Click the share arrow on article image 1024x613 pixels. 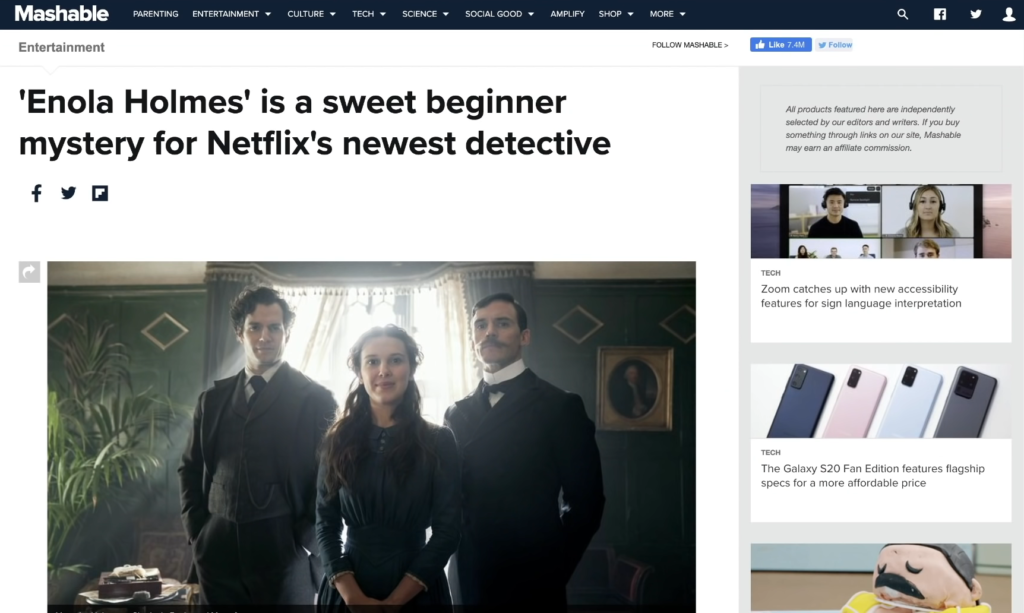[29, 272]
